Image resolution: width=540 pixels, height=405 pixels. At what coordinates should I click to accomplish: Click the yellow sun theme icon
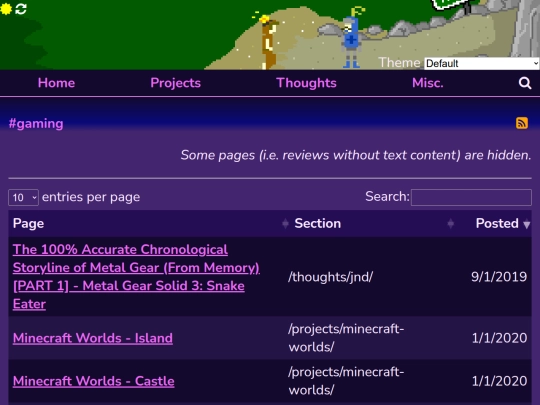[6, 9]
